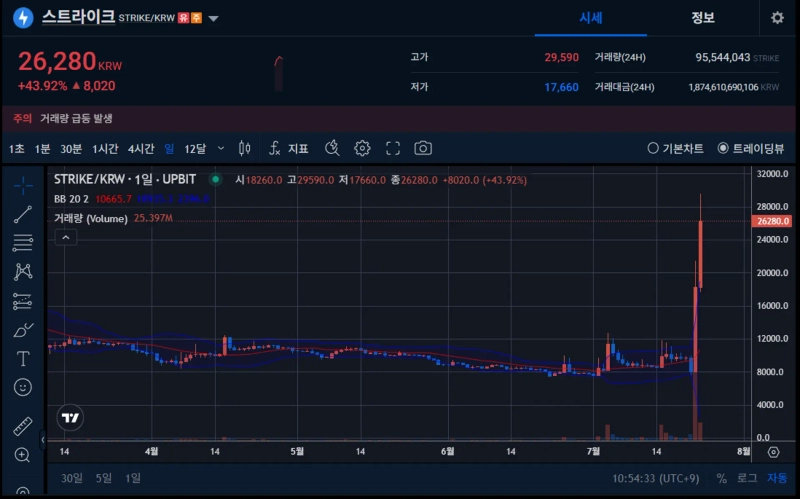The width and height of the screenshot is (800, 499).
Task: Select the 30일 date range
Action: [71, 478]
